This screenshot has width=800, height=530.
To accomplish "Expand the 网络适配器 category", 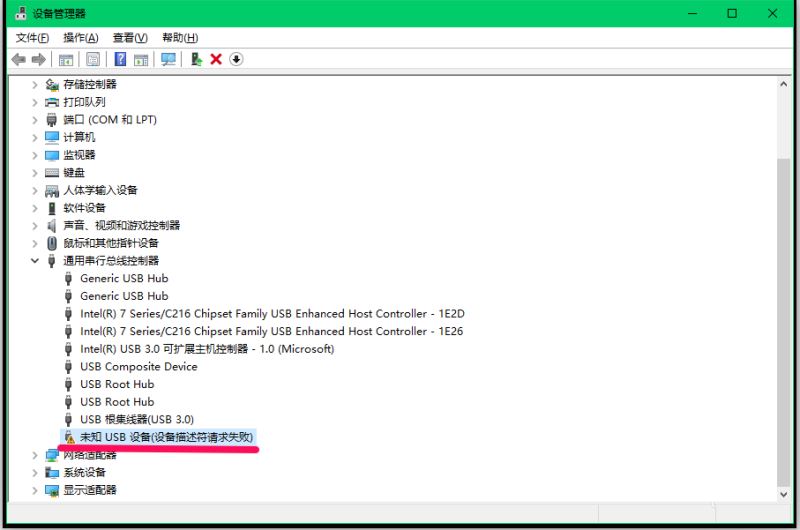I will click(36, 455).
